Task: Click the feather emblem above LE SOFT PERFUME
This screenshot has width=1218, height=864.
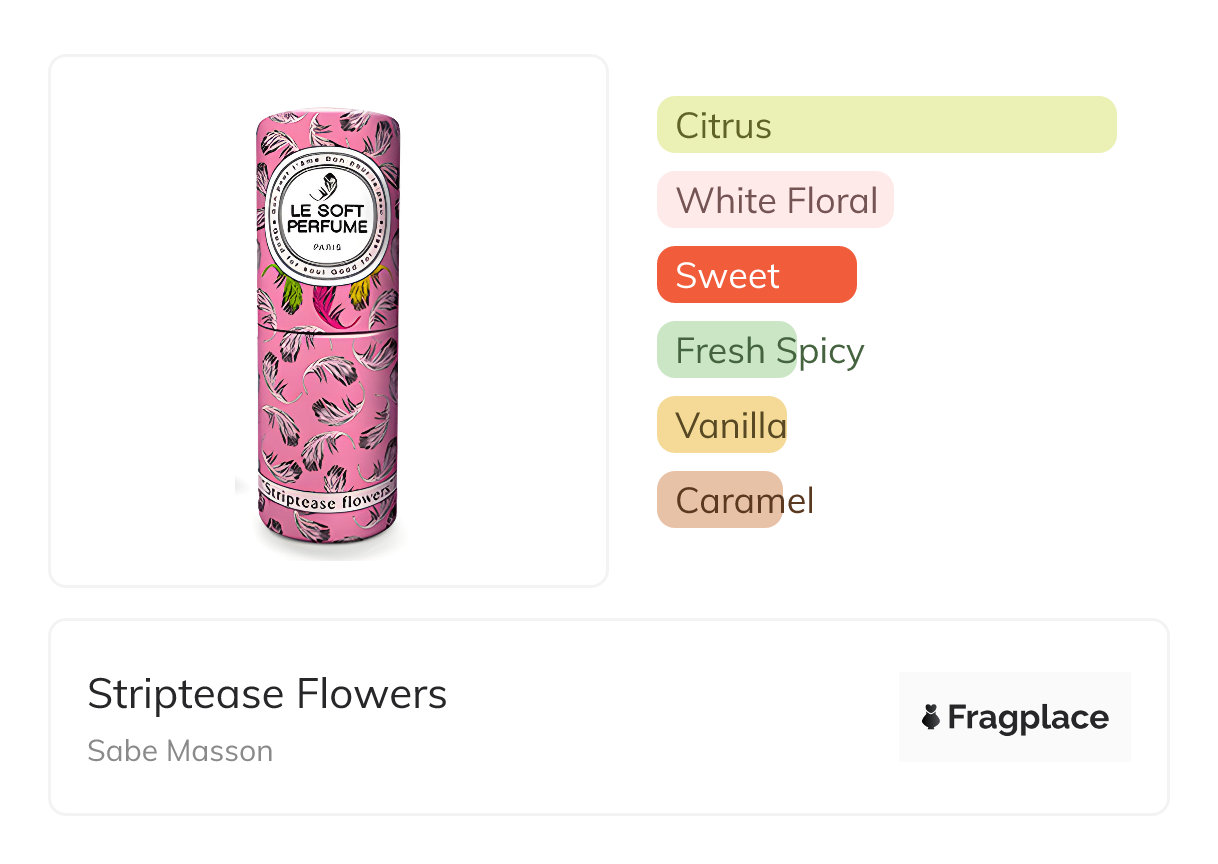Action: (328, 188)
